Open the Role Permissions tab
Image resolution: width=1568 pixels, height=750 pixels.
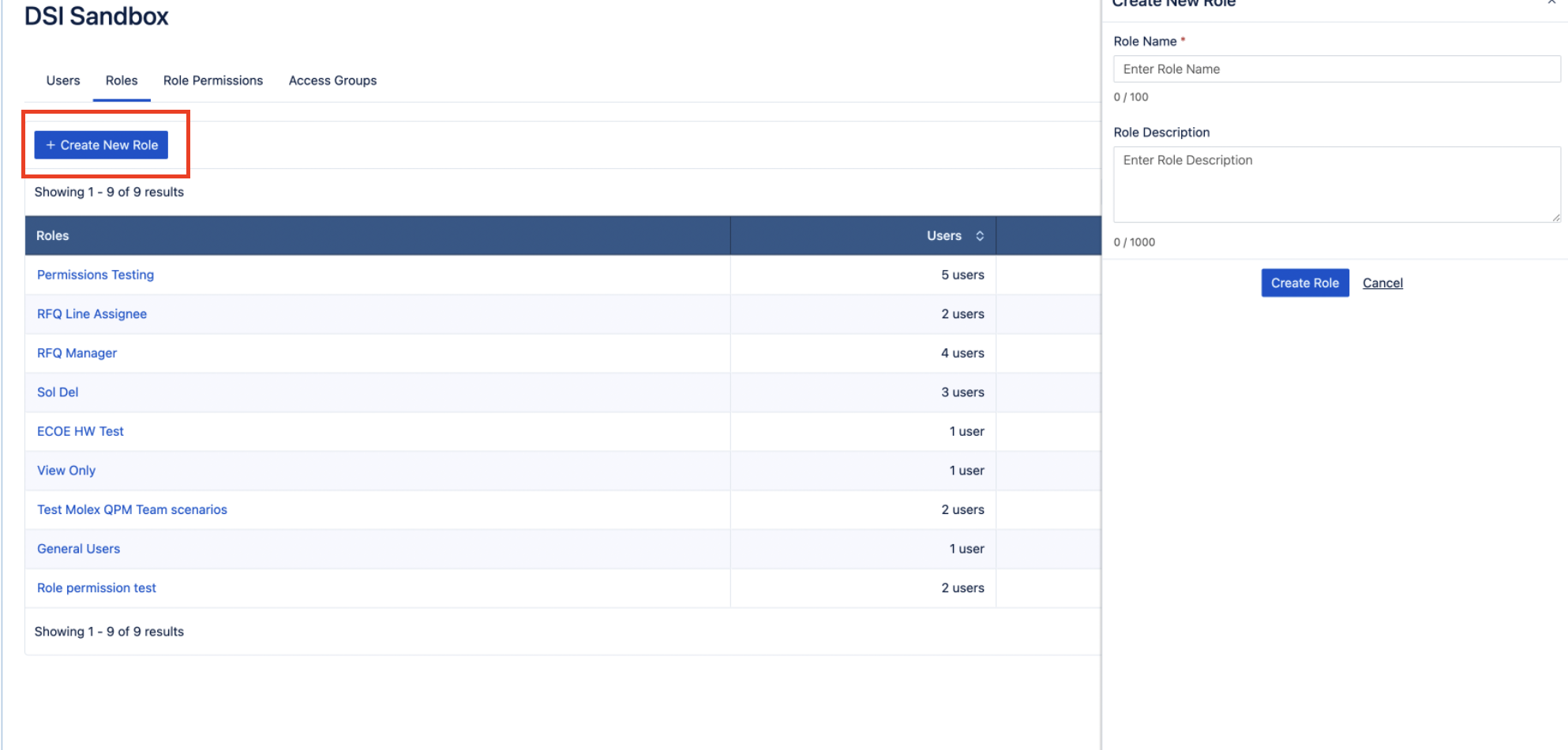pos(212,81)
